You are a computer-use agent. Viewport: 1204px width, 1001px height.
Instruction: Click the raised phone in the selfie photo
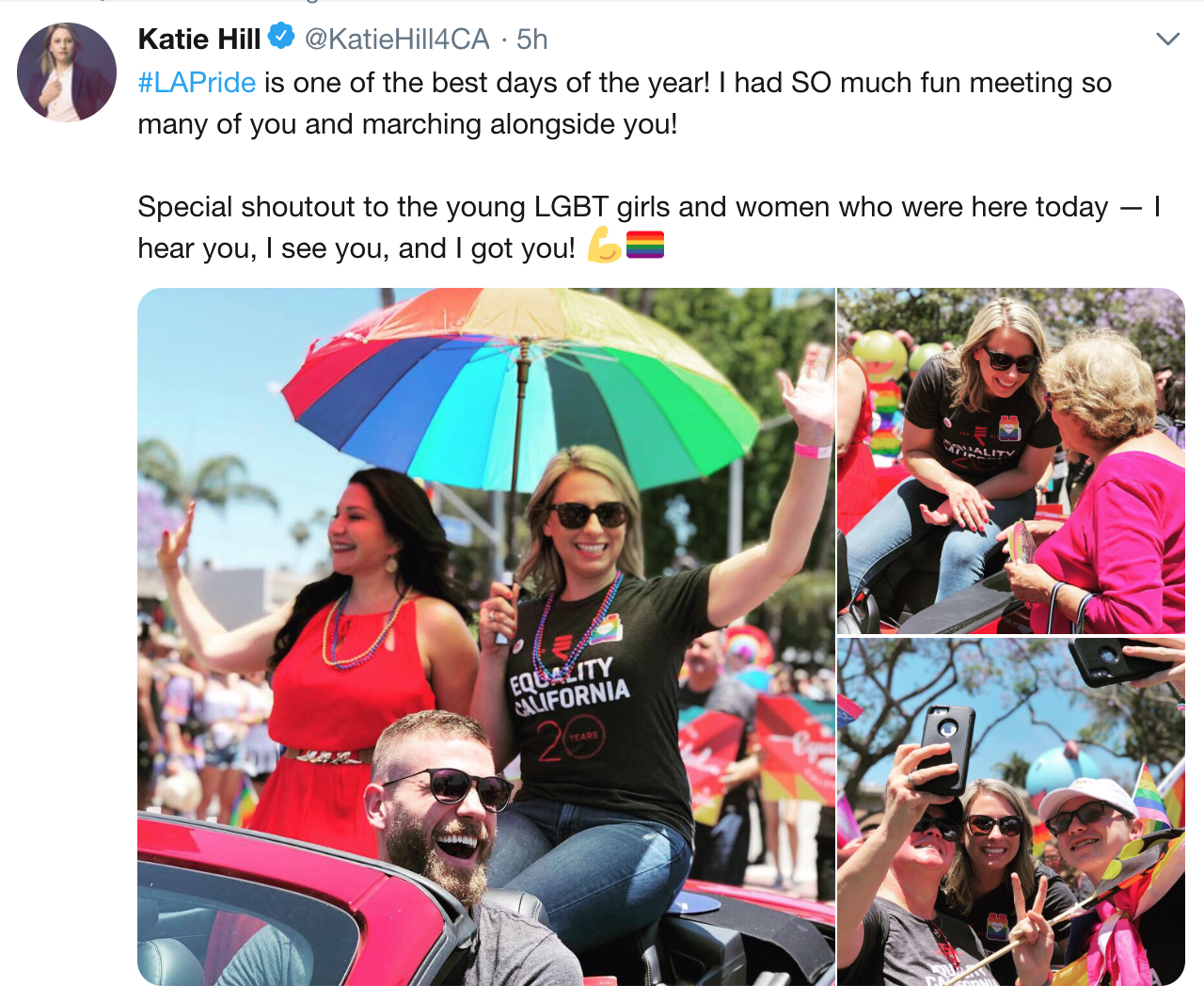tap(946, 750)
